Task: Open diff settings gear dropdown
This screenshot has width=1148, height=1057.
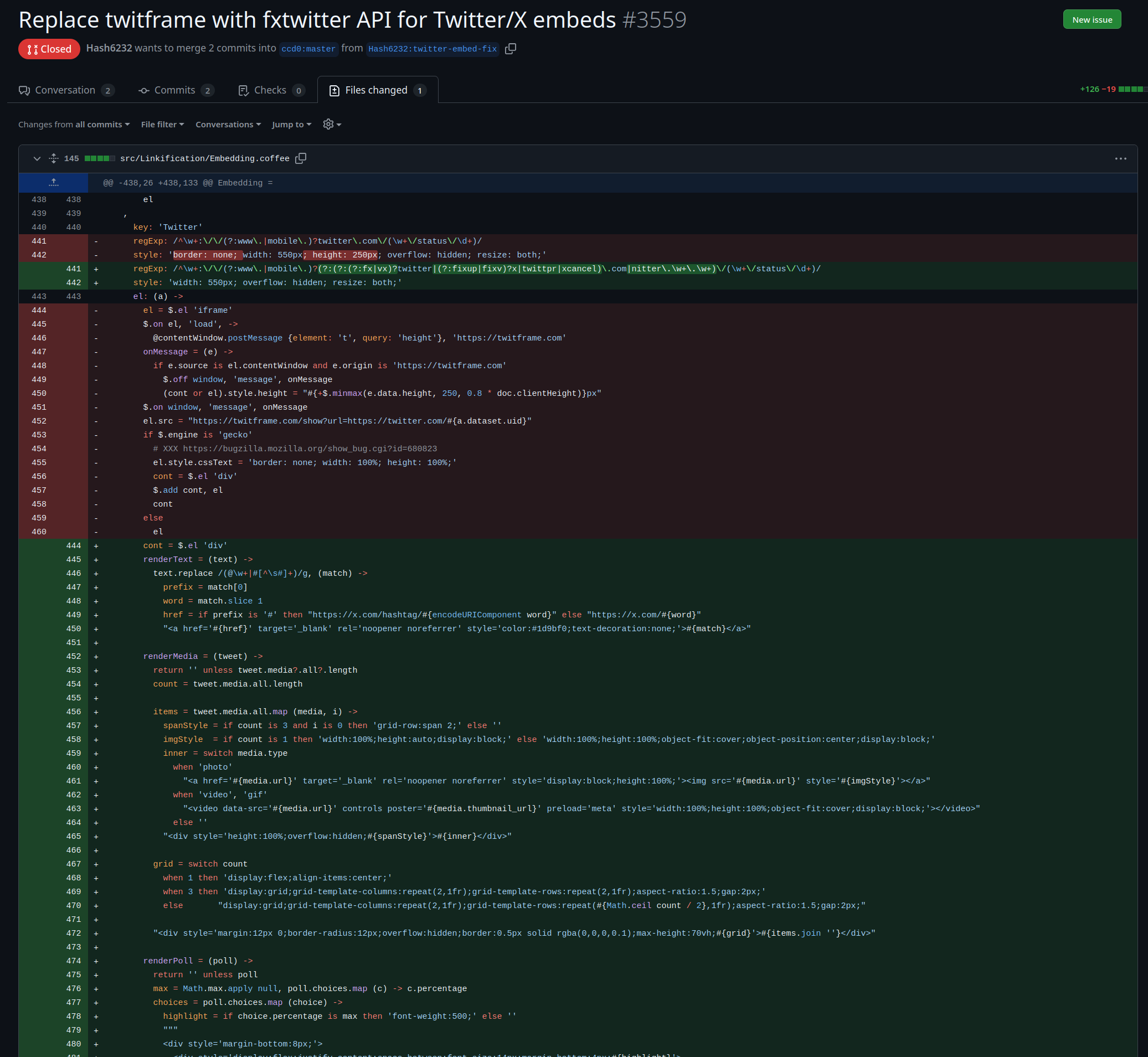Action: 332,124
